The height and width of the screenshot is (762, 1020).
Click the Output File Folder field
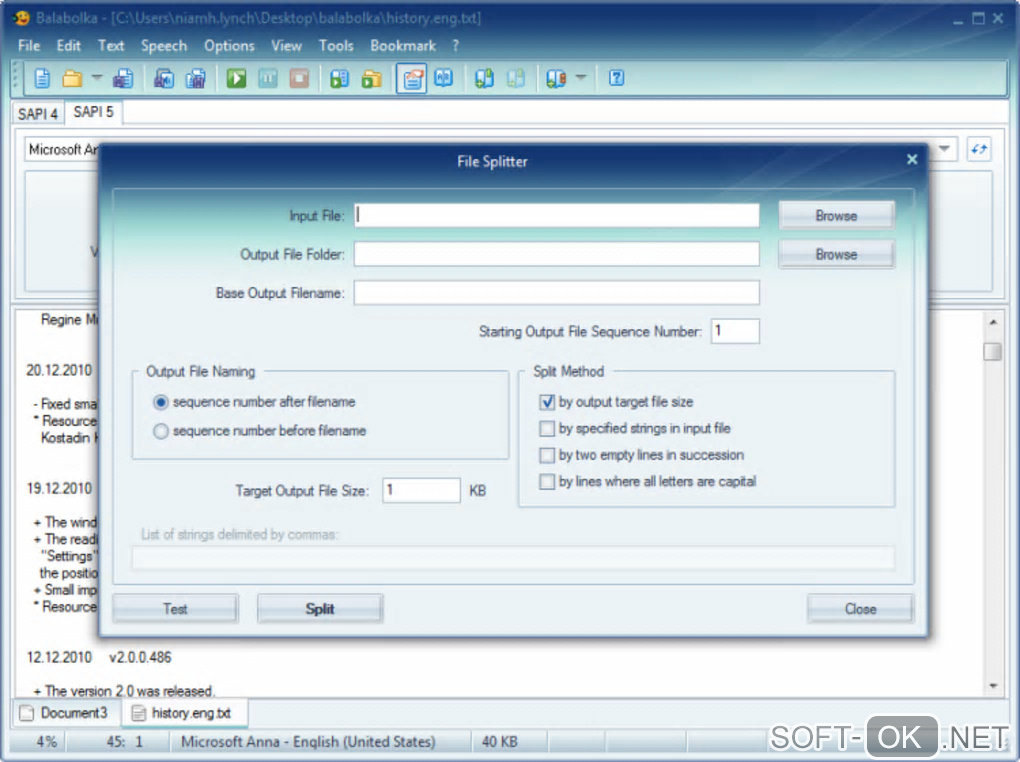point(556,254)
